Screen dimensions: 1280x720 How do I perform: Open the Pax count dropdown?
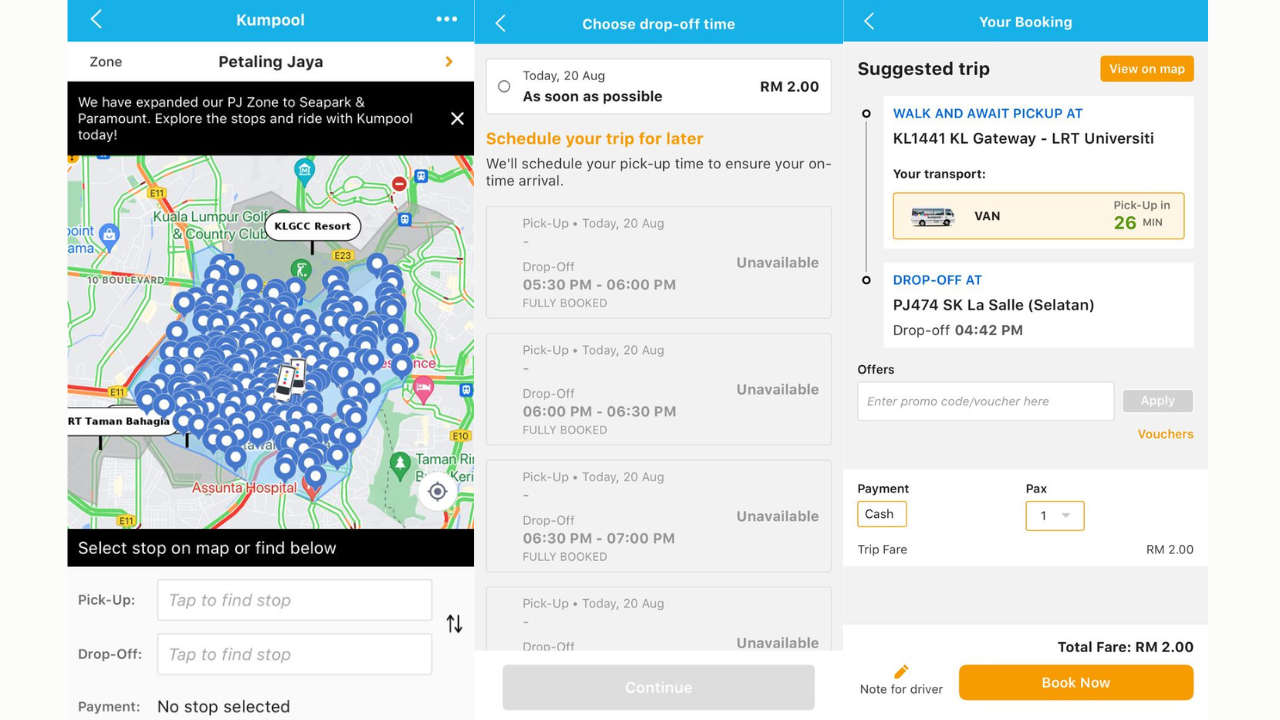click(1054, 516)
